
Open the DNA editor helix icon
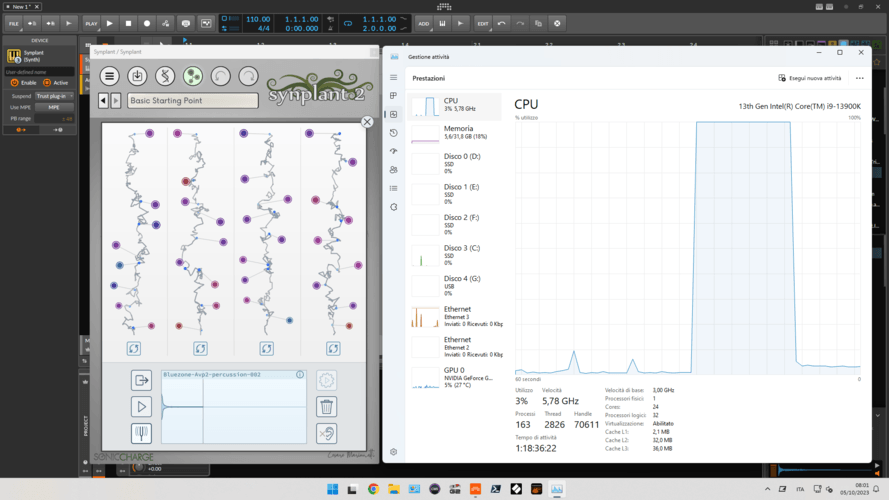[165, 76]
